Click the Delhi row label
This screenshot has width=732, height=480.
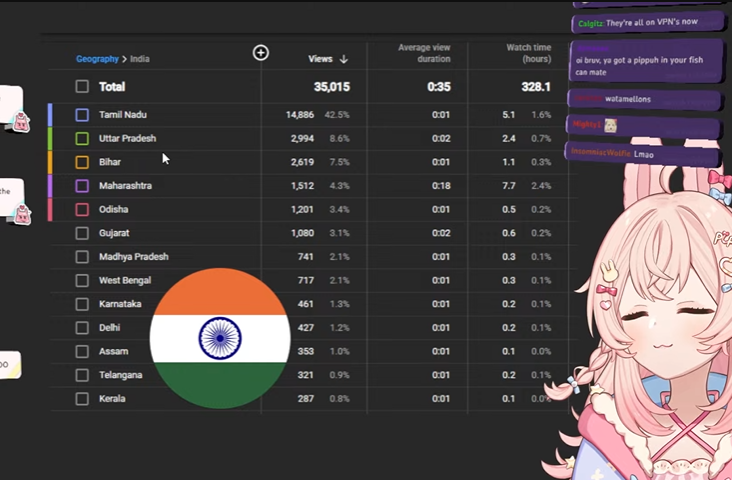pyautogui.click(x=109, y=327)
